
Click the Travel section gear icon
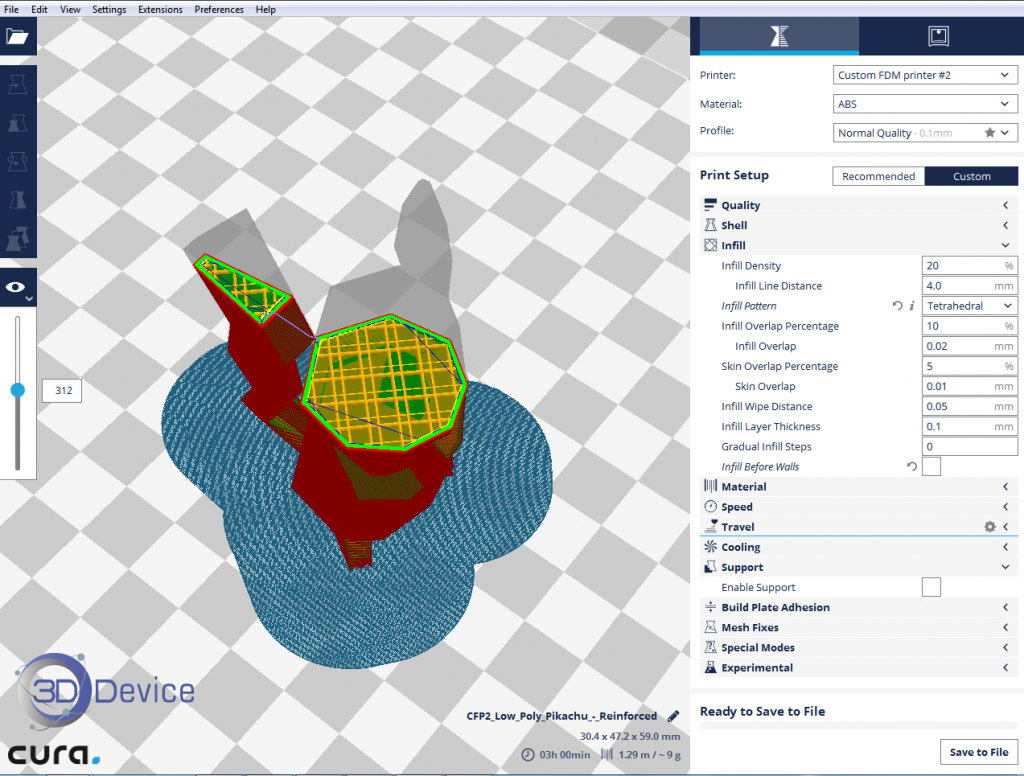click(x=990, y=526)
